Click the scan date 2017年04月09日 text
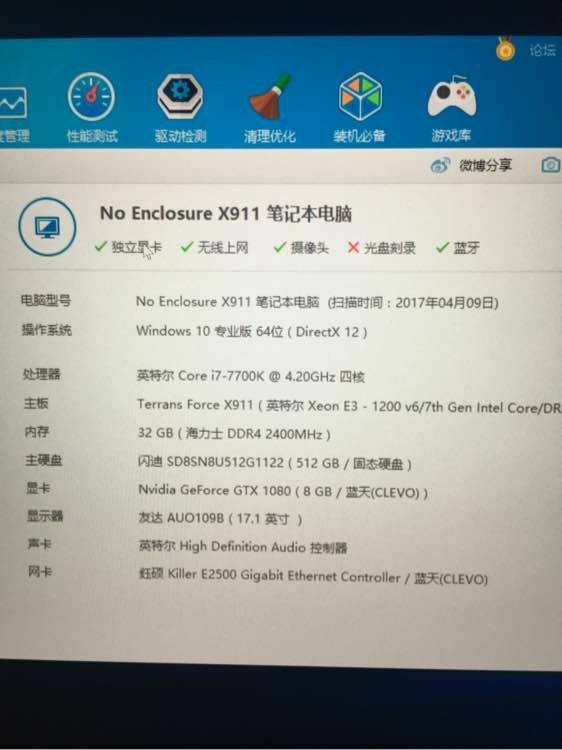Viewport: 562px width, 750px height. click(445, 303)
